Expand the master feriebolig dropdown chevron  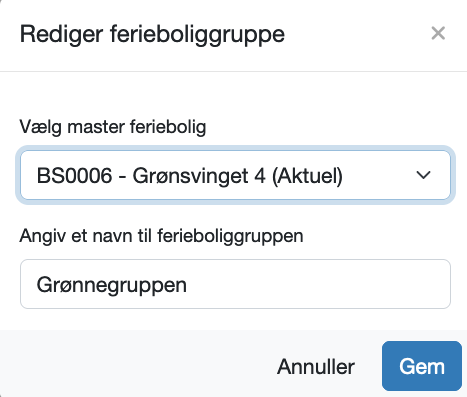click(423, 175)
